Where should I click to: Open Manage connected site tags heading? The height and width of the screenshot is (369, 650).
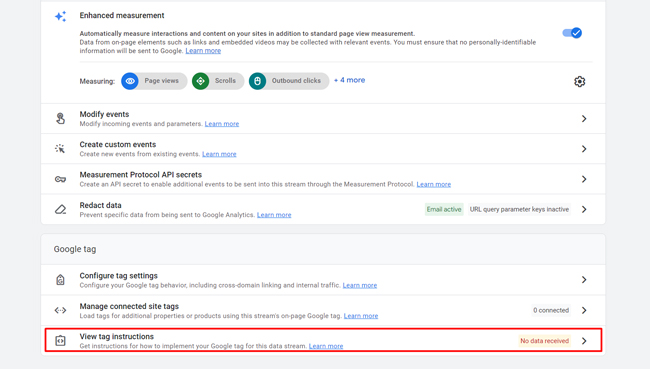(129, 306)
